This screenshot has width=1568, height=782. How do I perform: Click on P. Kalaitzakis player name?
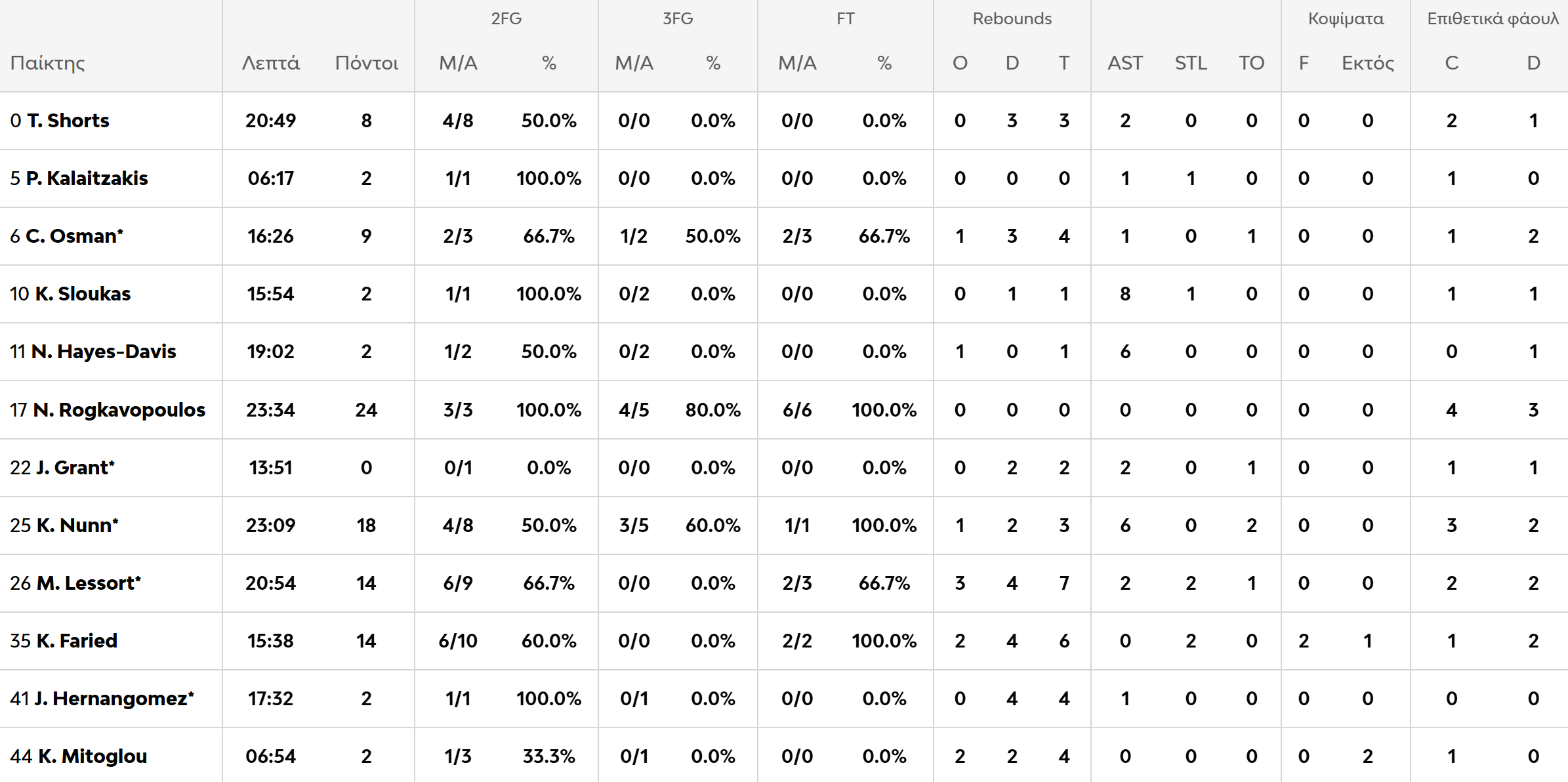click(x=87, y=178)
